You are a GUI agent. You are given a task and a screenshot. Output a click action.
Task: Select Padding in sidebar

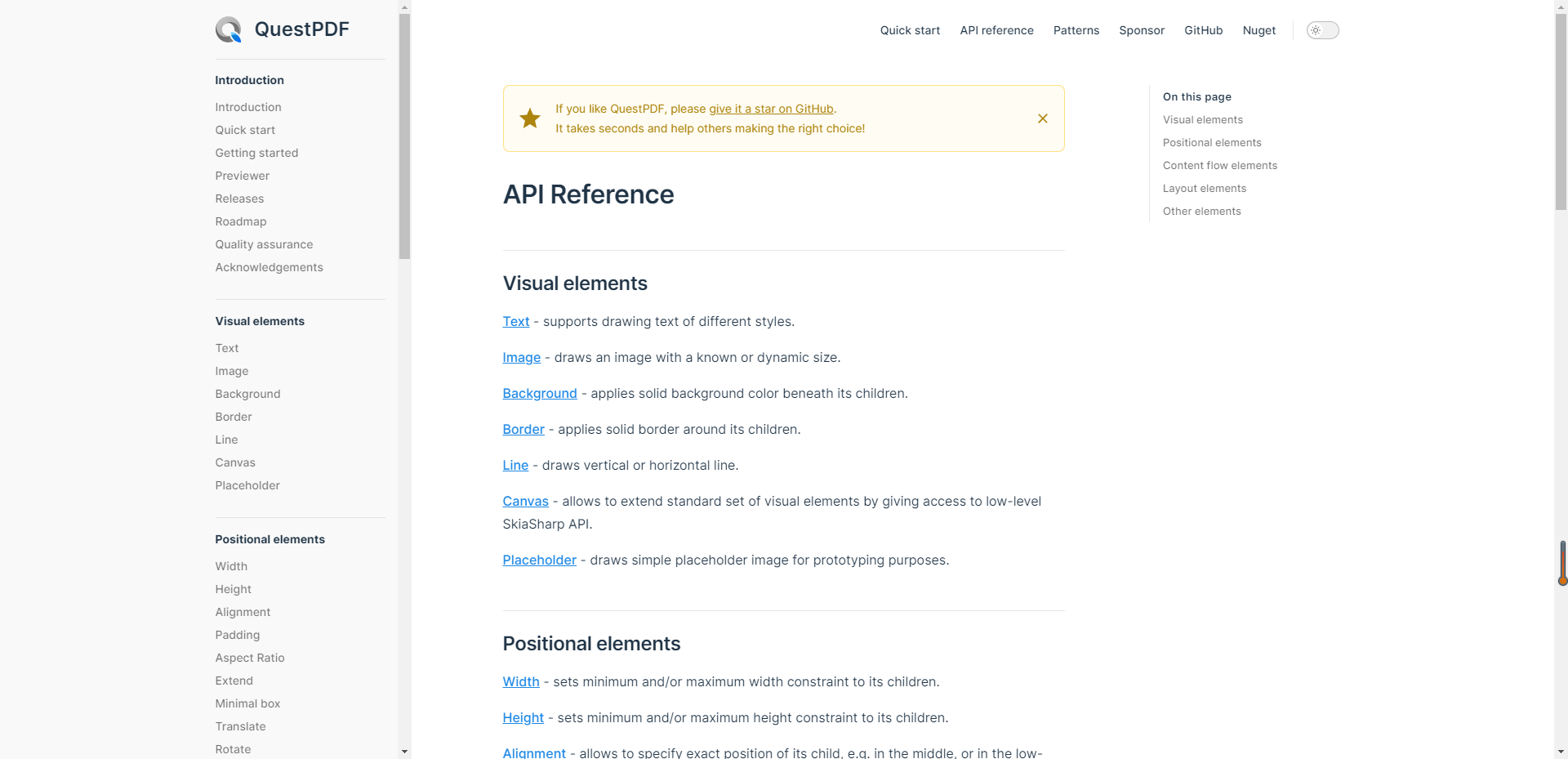click(238, 635)
